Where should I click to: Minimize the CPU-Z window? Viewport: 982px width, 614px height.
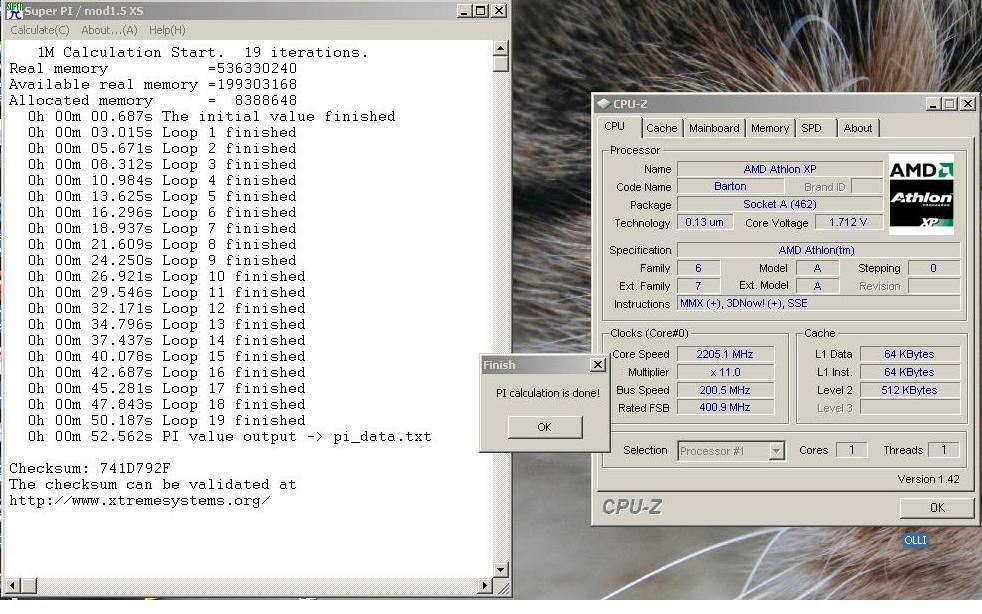pos(933,103)
